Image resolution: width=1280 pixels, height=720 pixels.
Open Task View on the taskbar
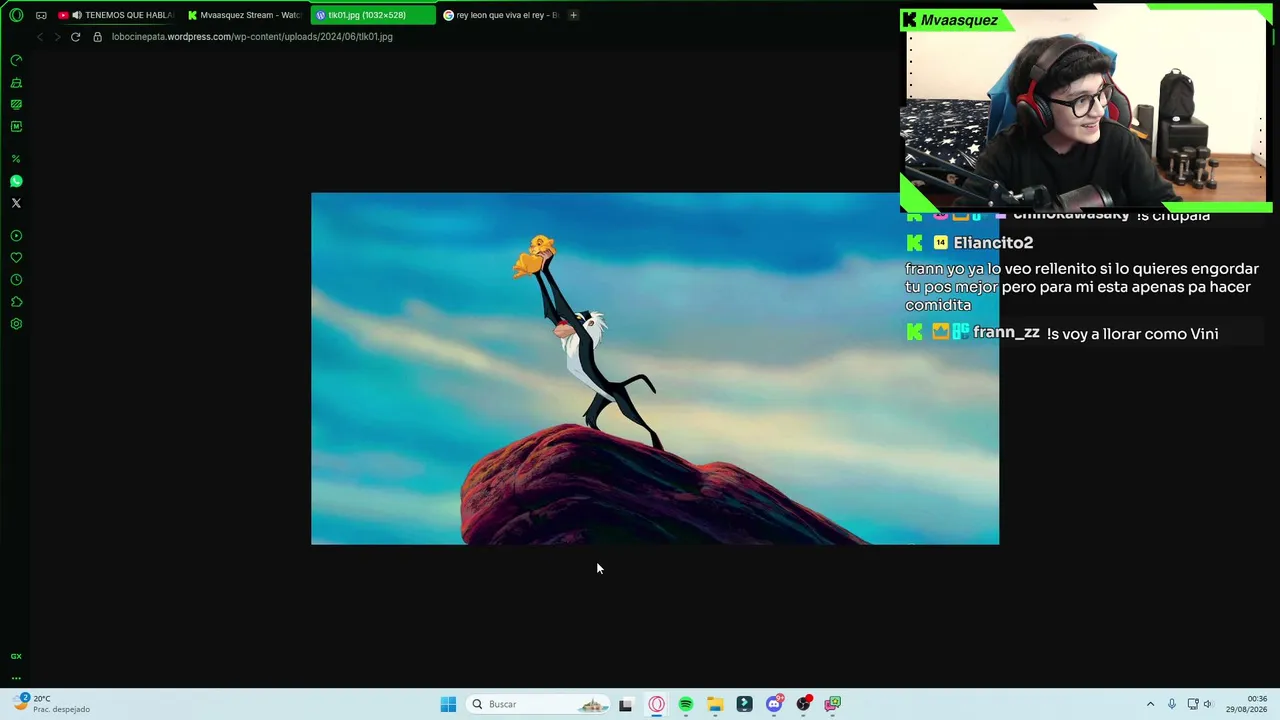coord(626,704)
